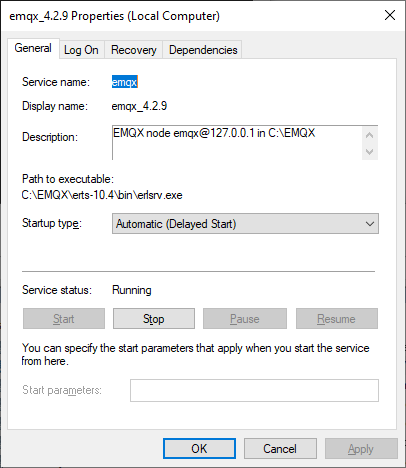Open the Log On tab
The image size is (406, 468).
click(x=81, y=50)
